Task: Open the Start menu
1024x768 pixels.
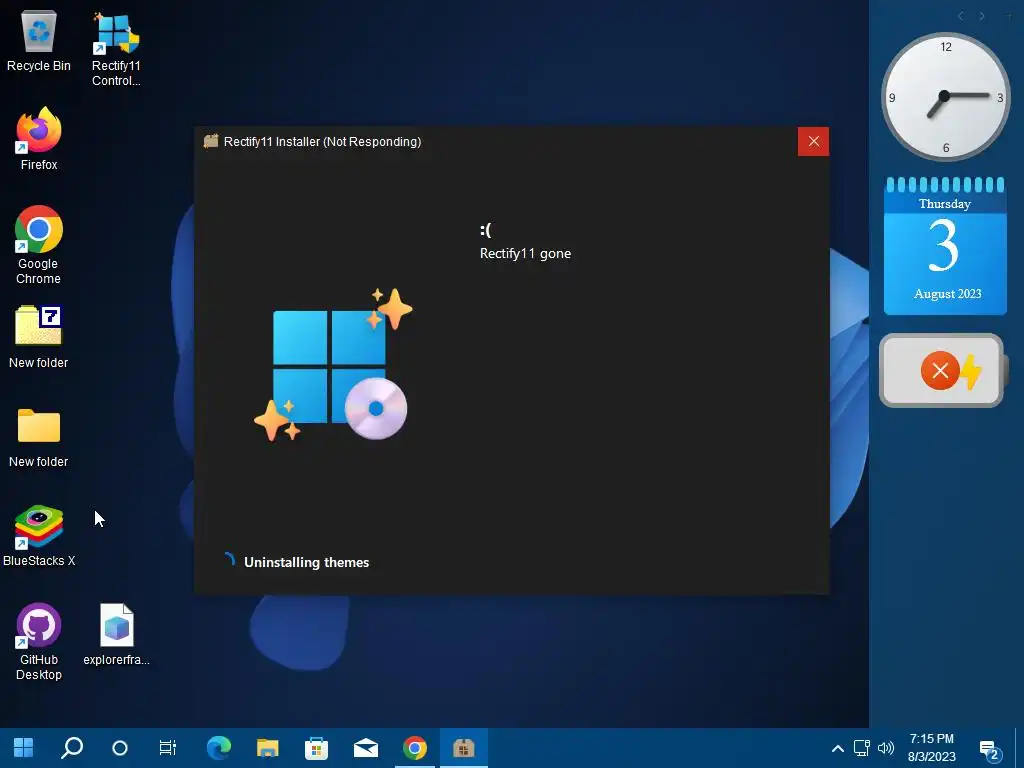Action: (24, 748)
